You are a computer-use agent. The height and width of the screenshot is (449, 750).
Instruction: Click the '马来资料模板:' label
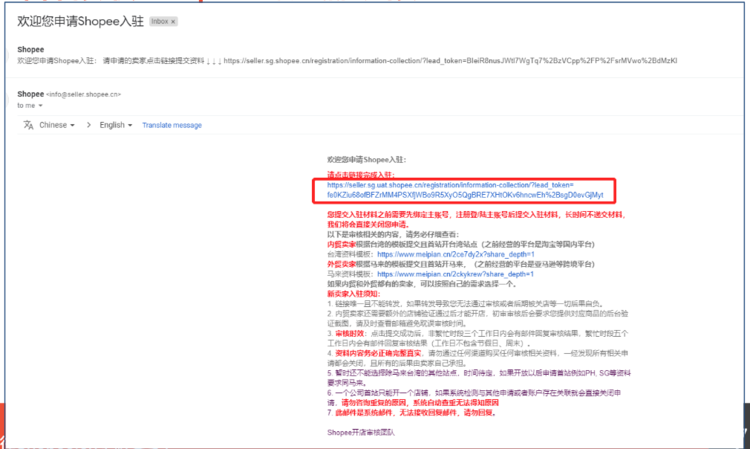[x=351, y=274]
